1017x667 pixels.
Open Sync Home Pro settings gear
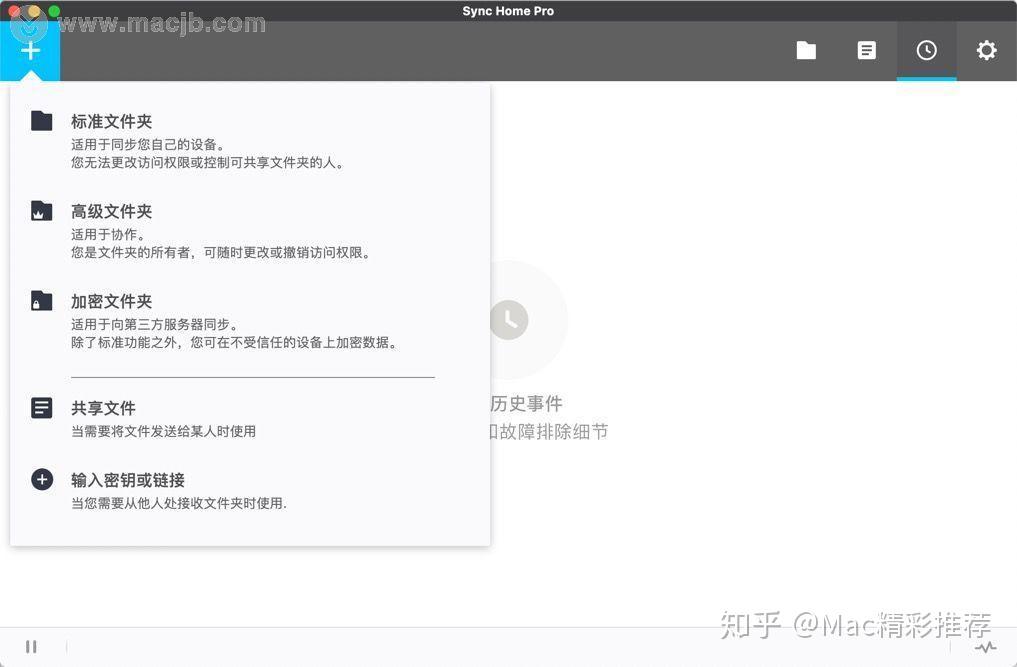point(986,50)
